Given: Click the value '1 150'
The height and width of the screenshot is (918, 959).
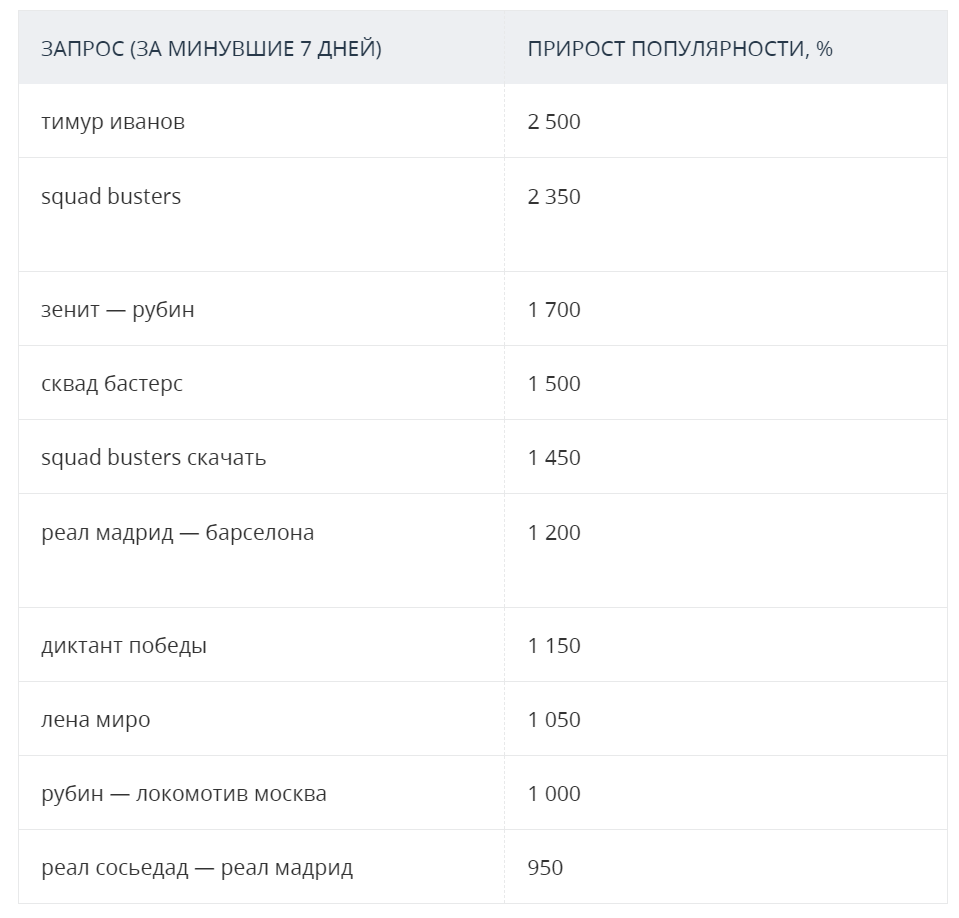Looking at the screenshot, I should coord(554,645).
